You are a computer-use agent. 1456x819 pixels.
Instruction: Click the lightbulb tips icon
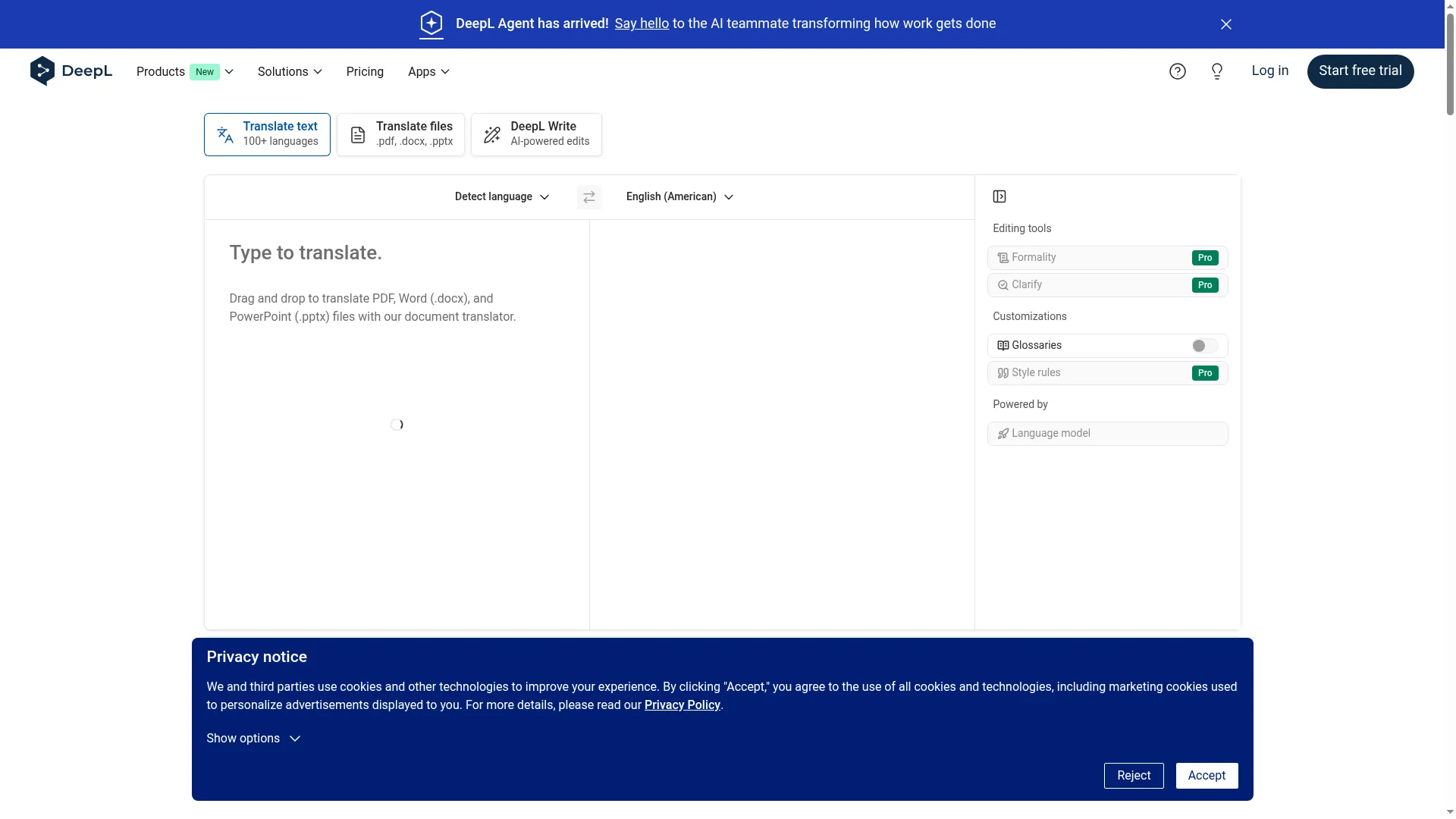1217,71
